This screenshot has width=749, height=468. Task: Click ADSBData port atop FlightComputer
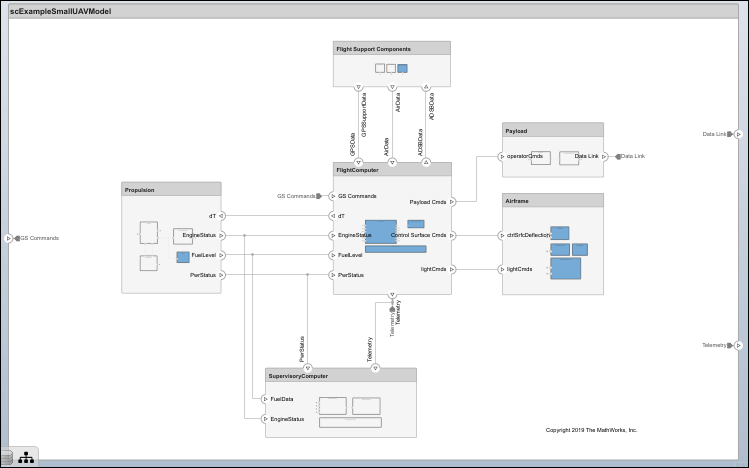coord(426,162)
